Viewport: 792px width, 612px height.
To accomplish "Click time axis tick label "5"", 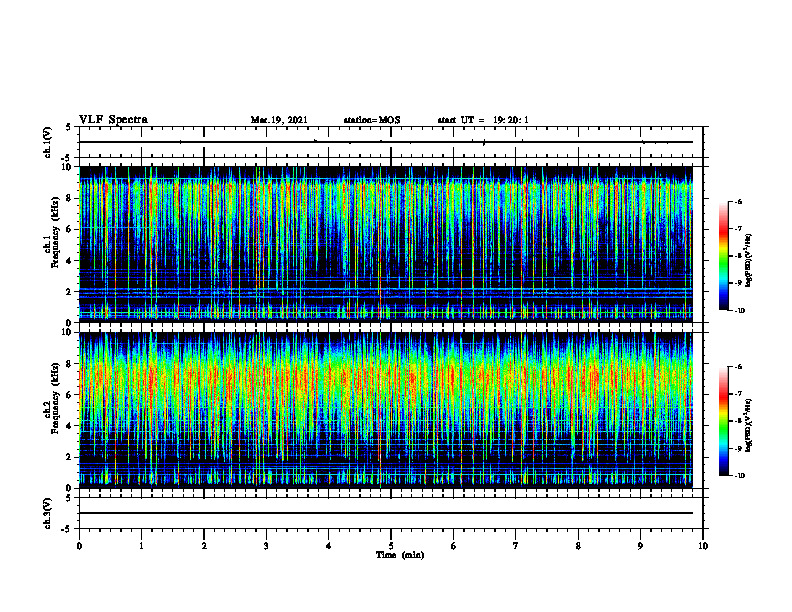I will pos(391,546).
